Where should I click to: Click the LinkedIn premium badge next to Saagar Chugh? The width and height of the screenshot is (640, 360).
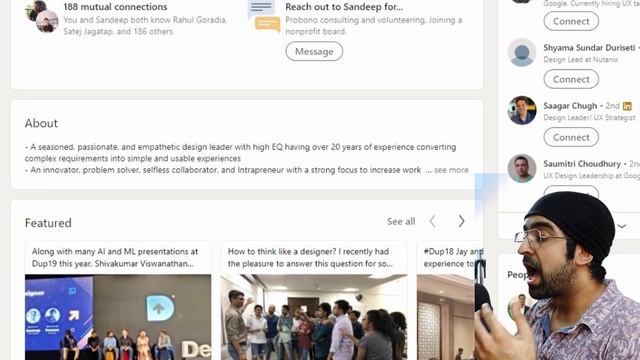pyautogui.click(x=627, y=106)
